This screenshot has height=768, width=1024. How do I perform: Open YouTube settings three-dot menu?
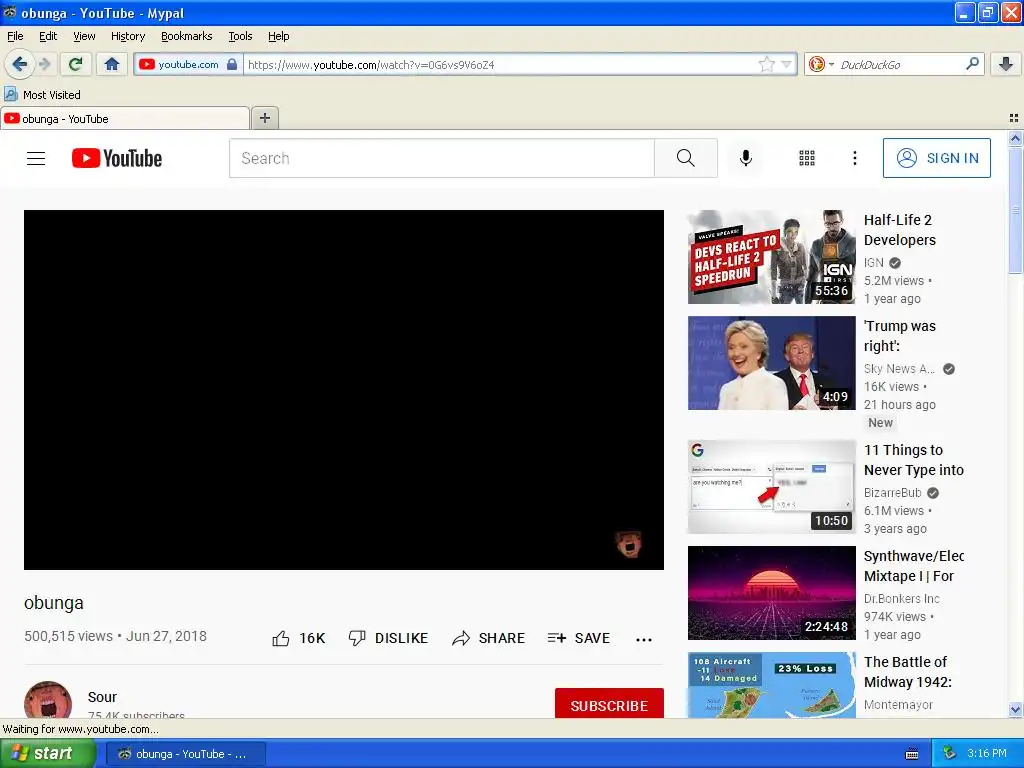[x=854, y=158]
